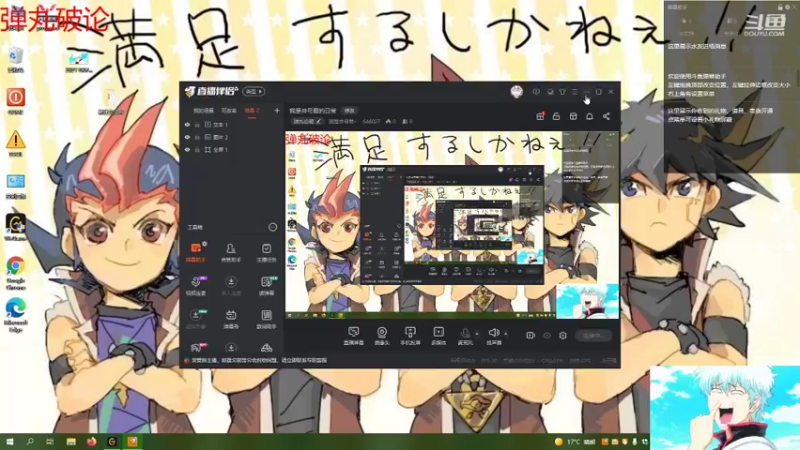The image size is (800, 450).
Task: Switch to the first scene tab
Action: pyautogui.click(x=203, y=111)
